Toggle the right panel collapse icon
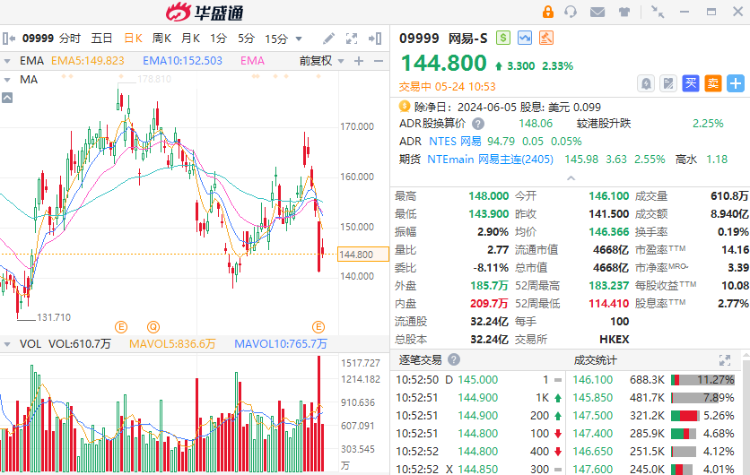This screenshot has width=750, height=475. [375, 38]
